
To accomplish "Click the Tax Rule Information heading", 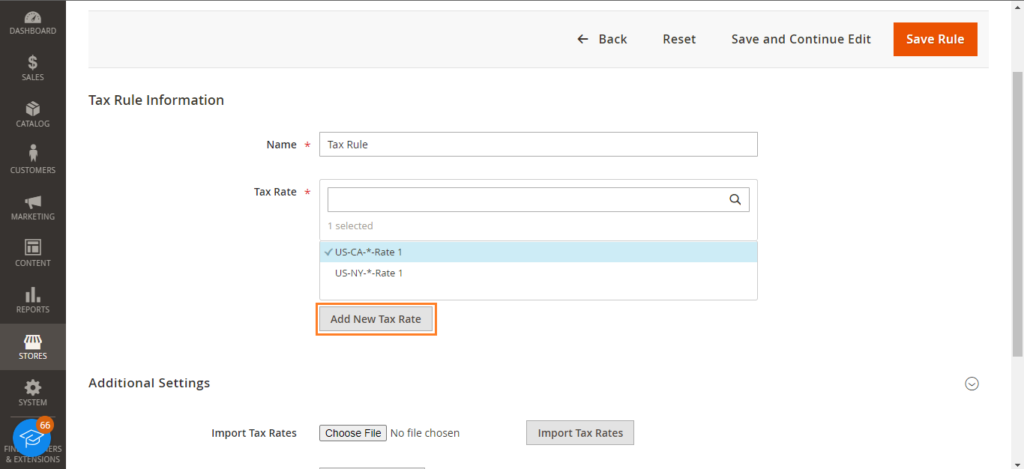I will [156, 100].
